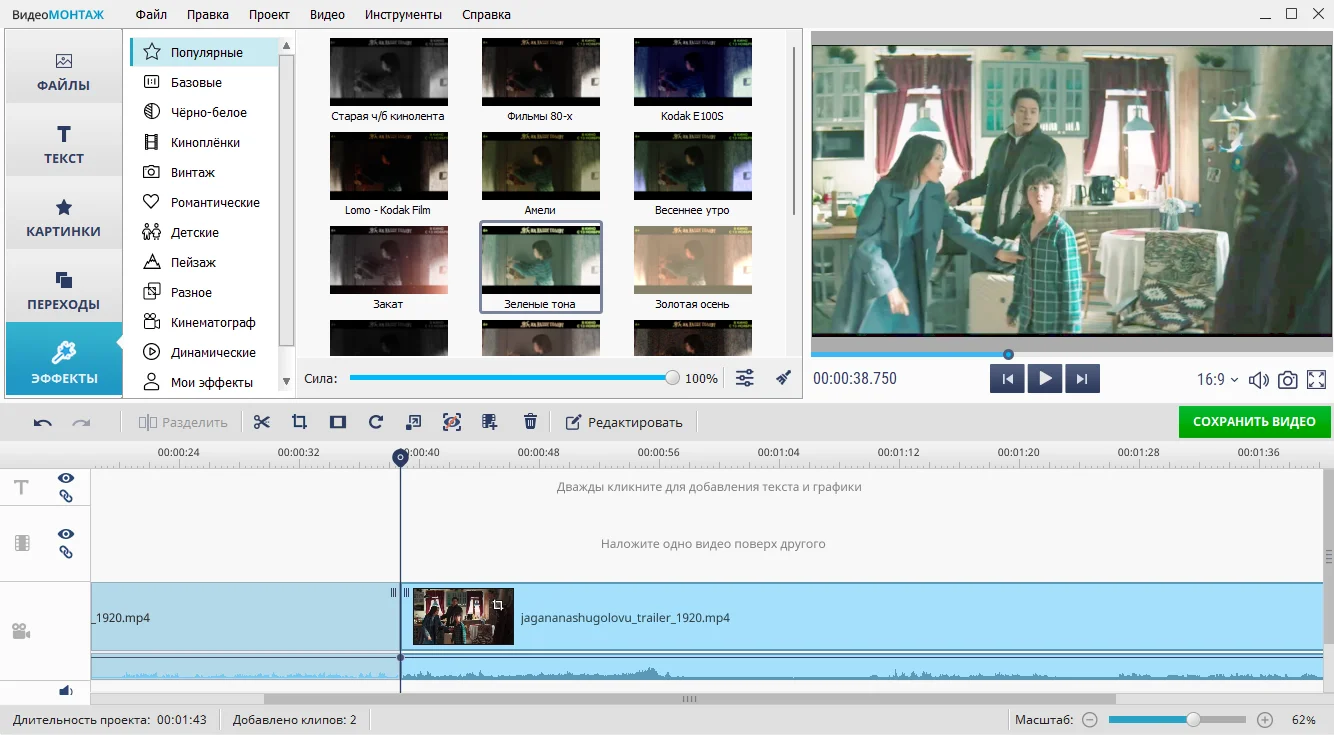Click the main video track camera icon
Screen dimensions: 1334x735
coord(20,632)
